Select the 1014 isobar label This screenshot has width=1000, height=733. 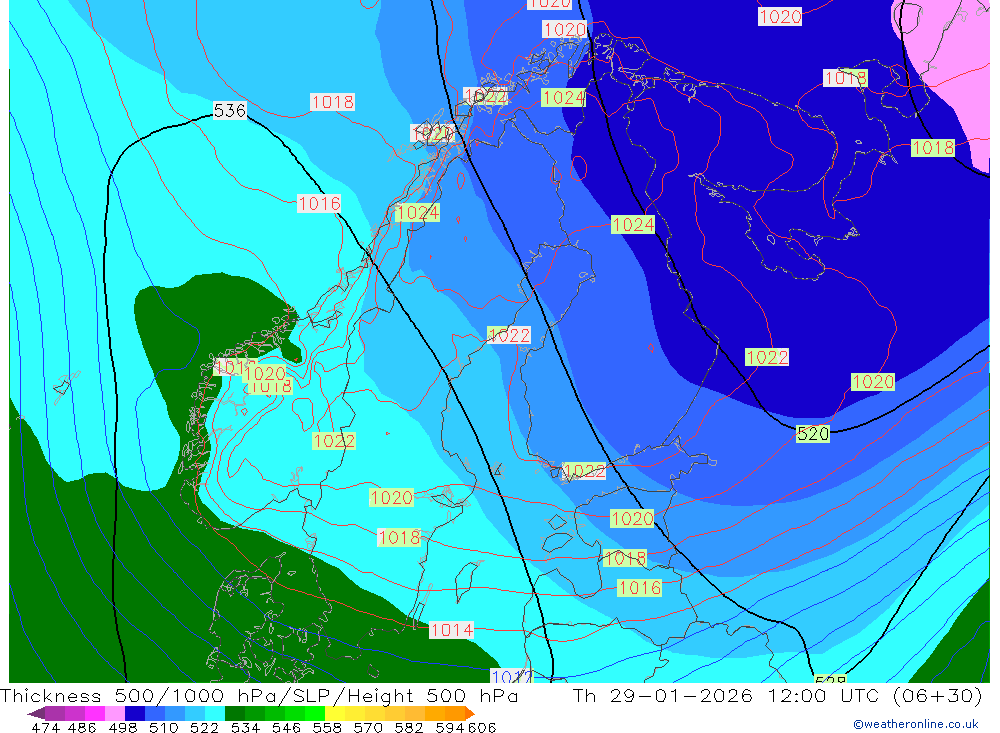(x=452, y=630)
